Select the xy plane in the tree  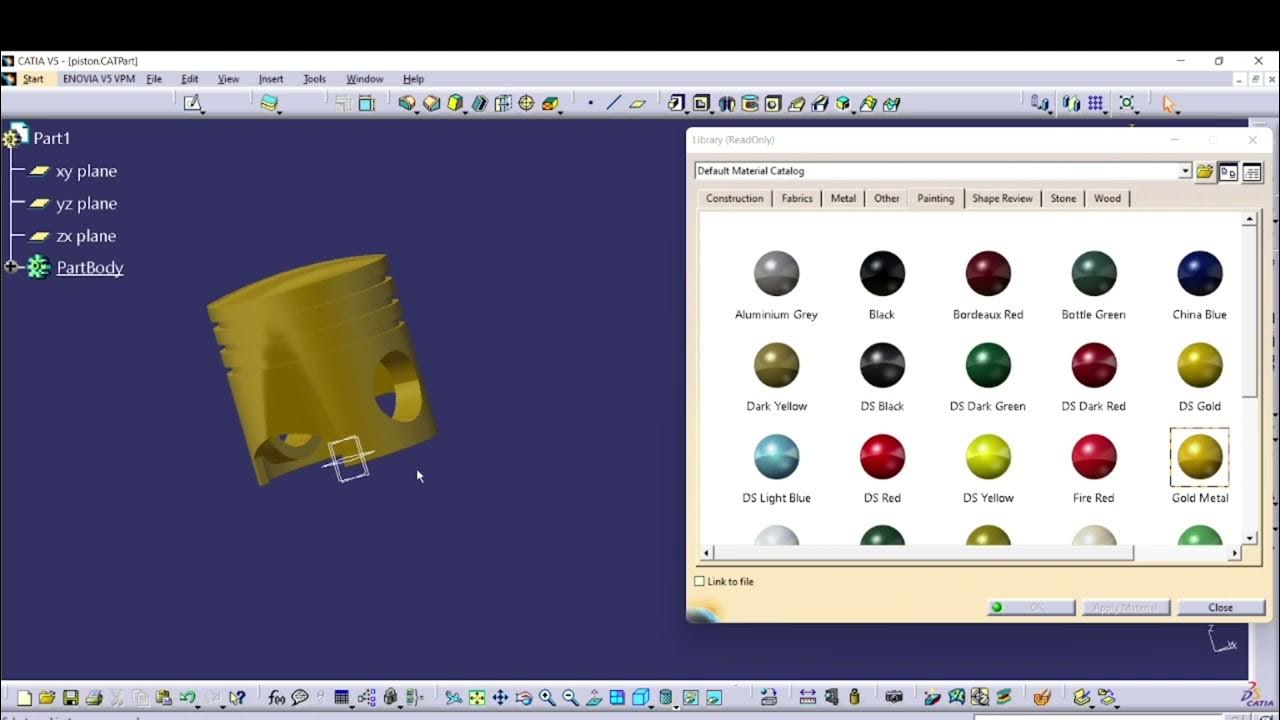(86, 171)
